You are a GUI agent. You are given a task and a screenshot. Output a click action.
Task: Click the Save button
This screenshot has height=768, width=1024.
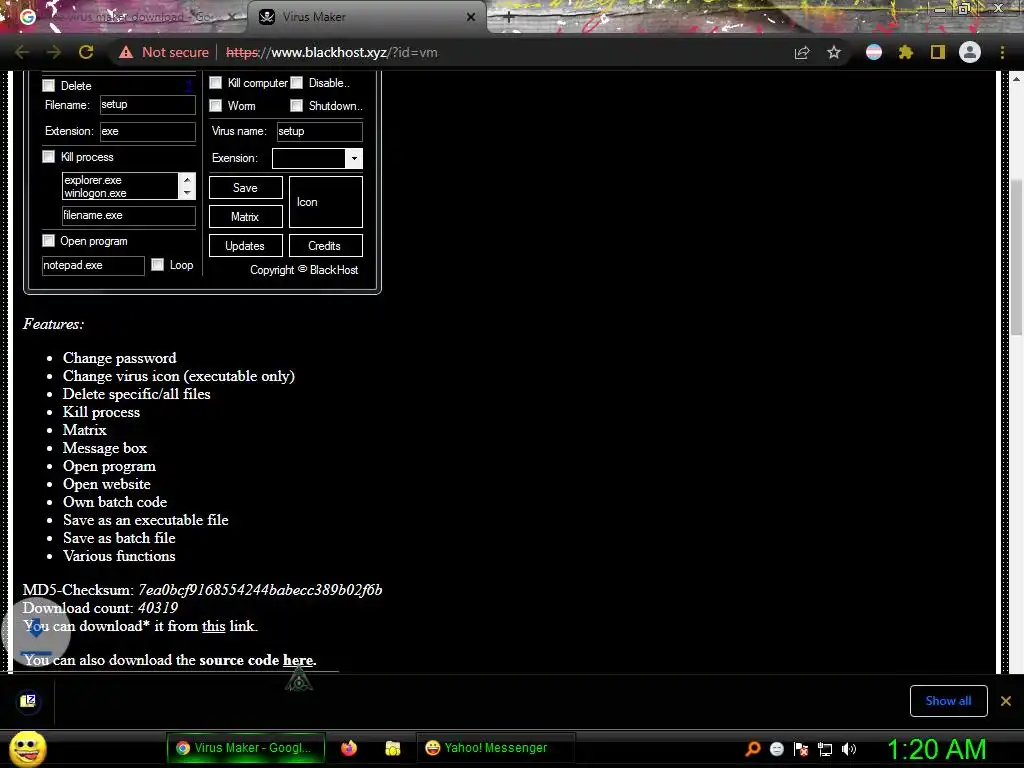coord(246,187)
